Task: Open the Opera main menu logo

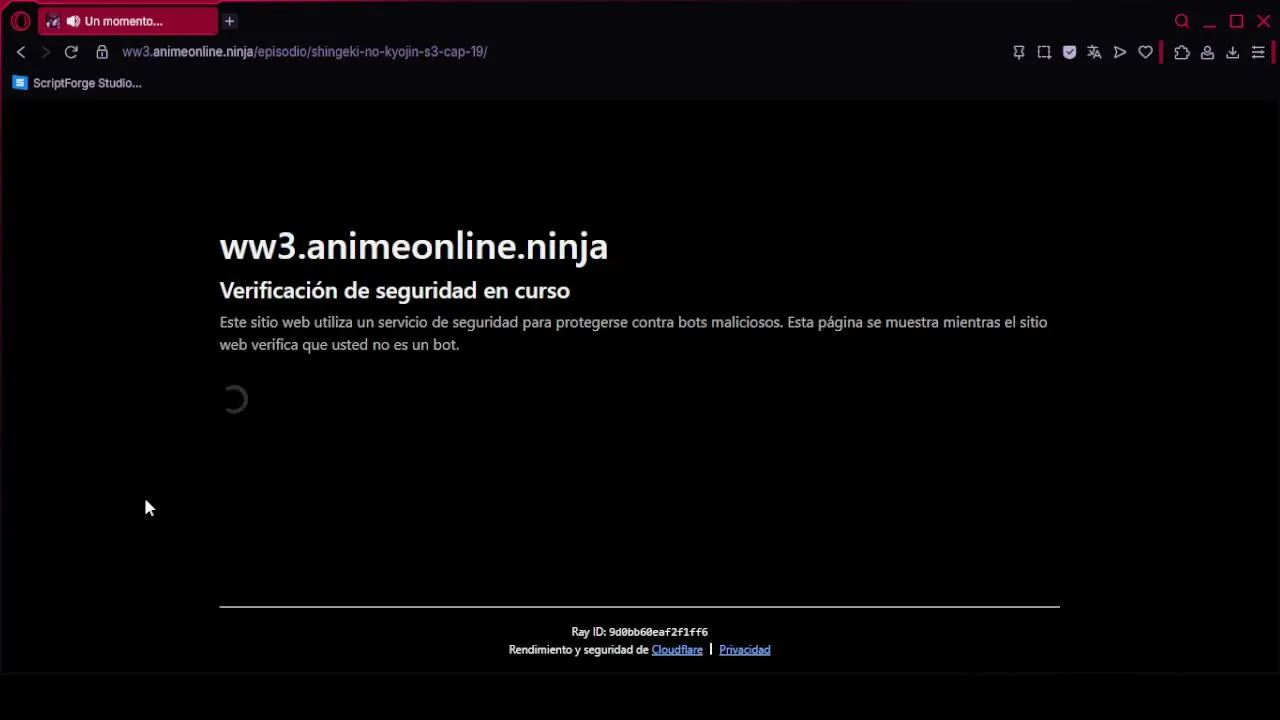Action: click(x=20, y=21)
